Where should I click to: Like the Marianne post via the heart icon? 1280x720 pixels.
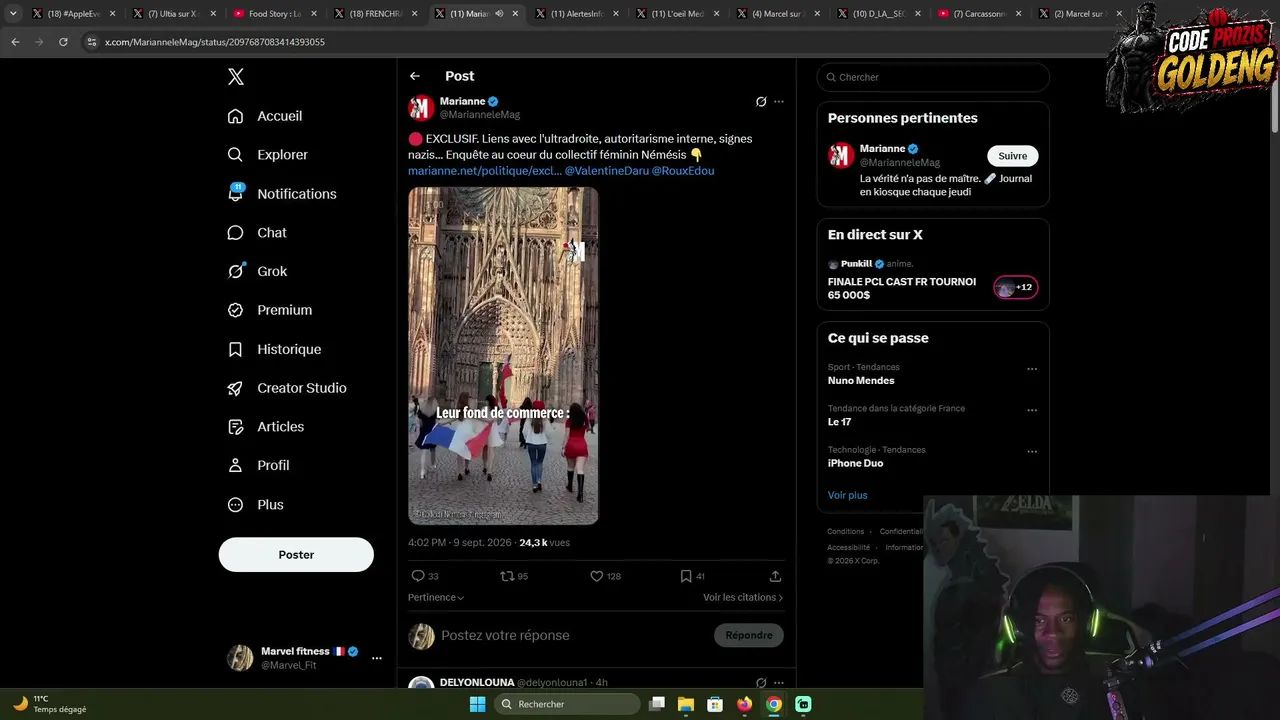pos(597,576)
